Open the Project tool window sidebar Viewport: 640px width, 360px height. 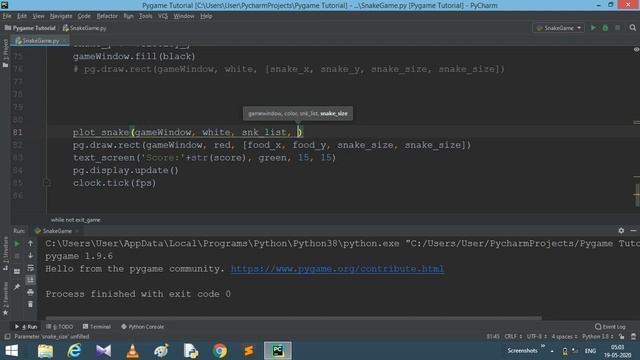(x=5, y=54)
